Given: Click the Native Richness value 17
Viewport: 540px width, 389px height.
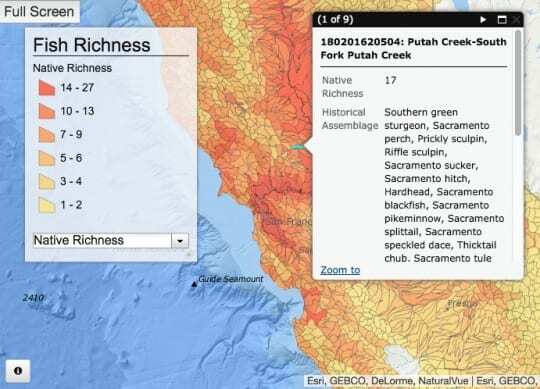Looking at the screenshot, I should tap(390, 80).
